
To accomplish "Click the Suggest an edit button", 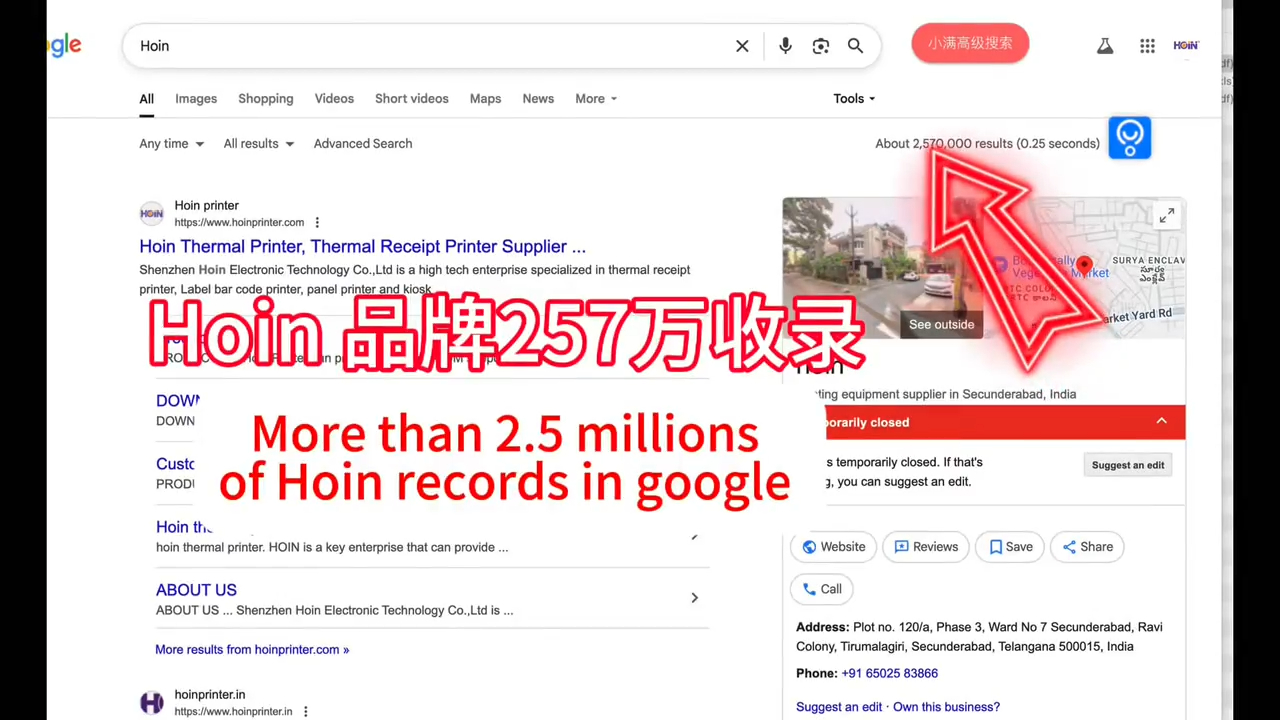I will tap(1127, 465).
